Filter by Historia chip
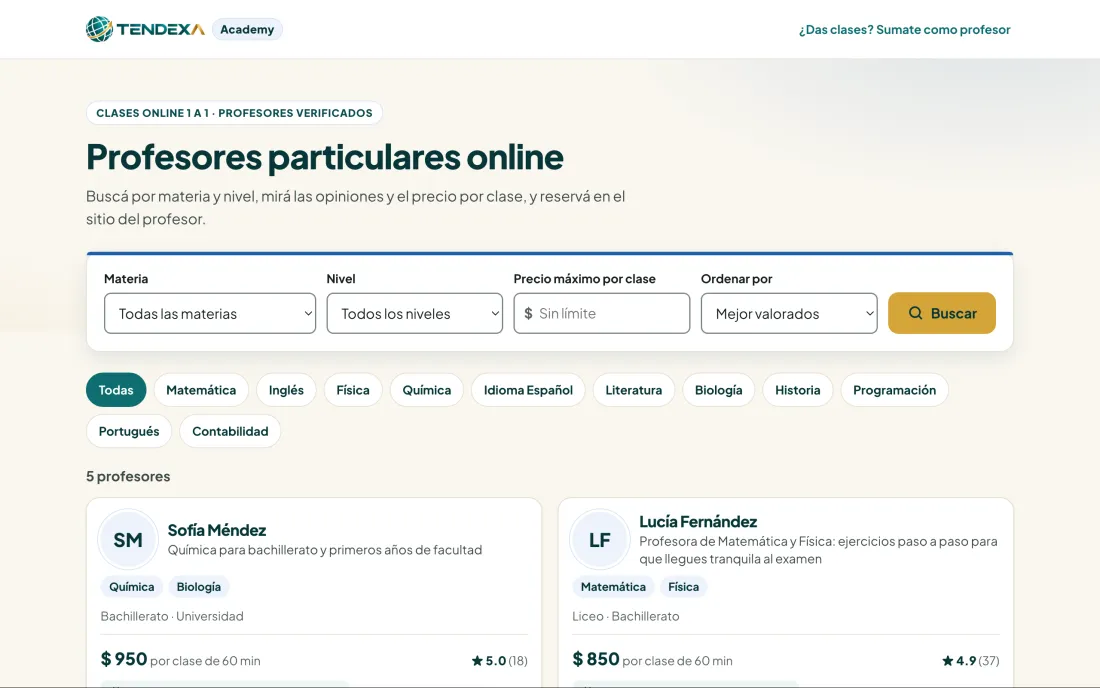The width and height of the screenshot is (1100, 688). (798, 390)
